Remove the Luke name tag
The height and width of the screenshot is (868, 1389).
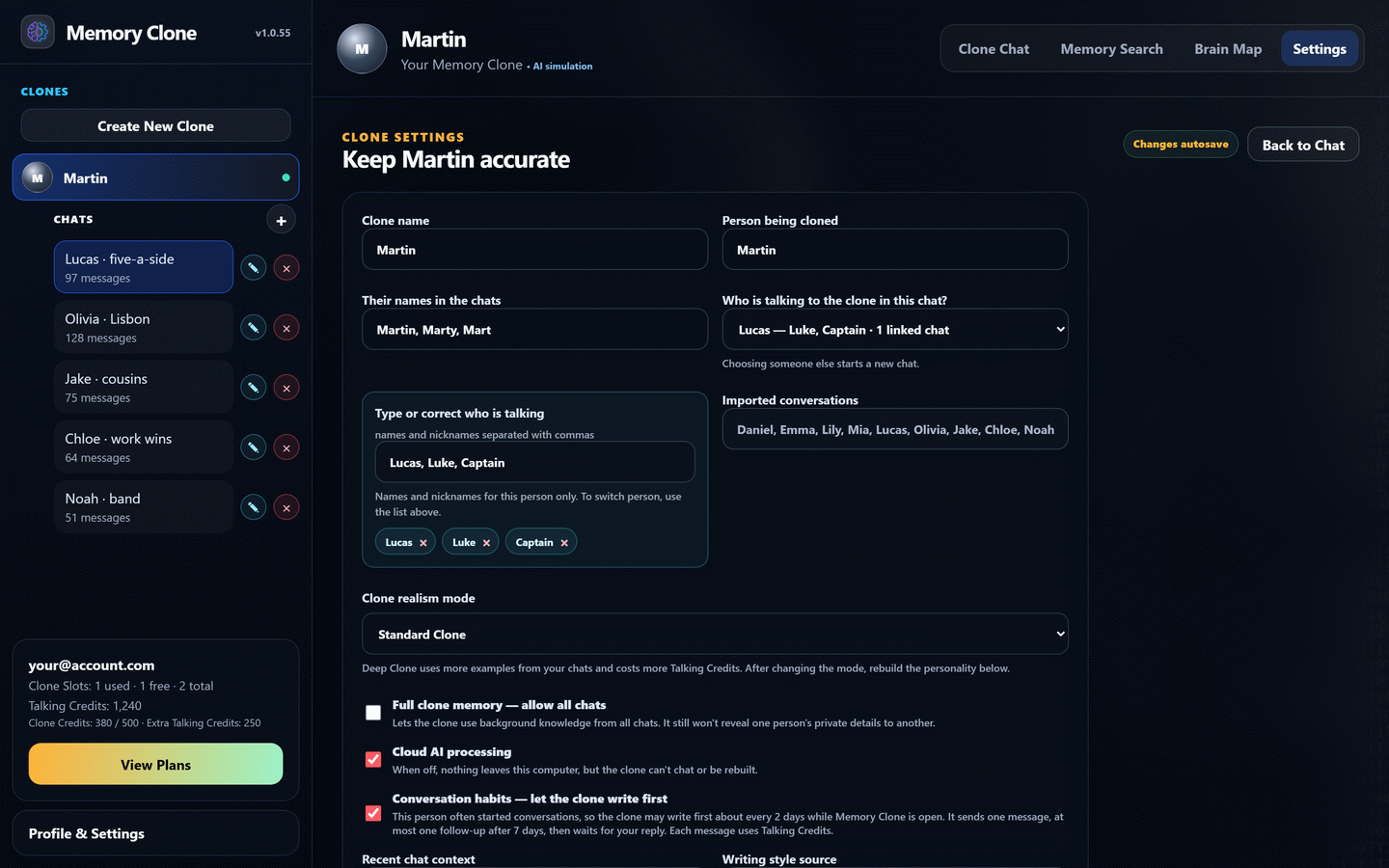486,543
